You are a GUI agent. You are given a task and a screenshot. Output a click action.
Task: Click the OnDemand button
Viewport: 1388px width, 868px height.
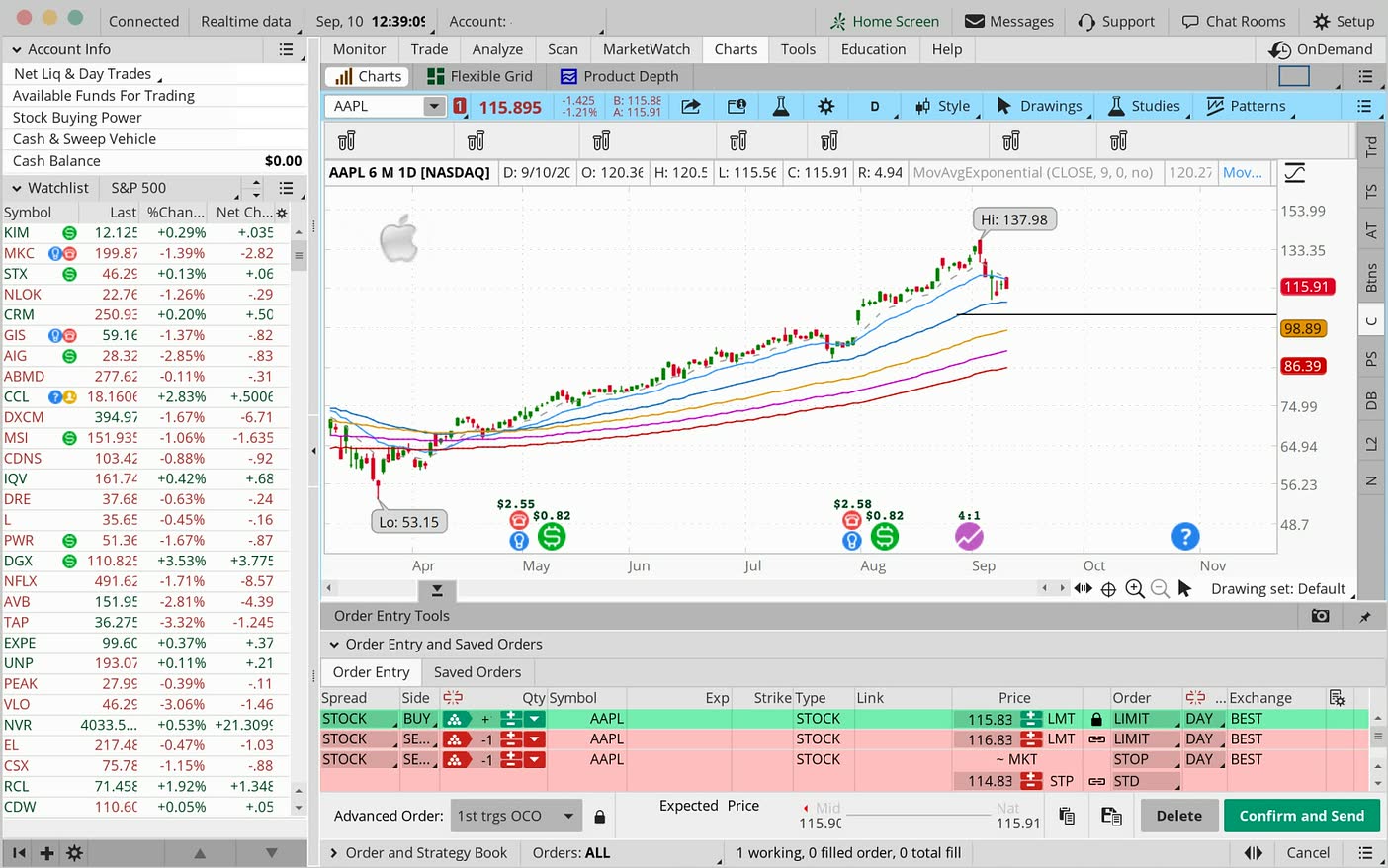pos(1321,49)
